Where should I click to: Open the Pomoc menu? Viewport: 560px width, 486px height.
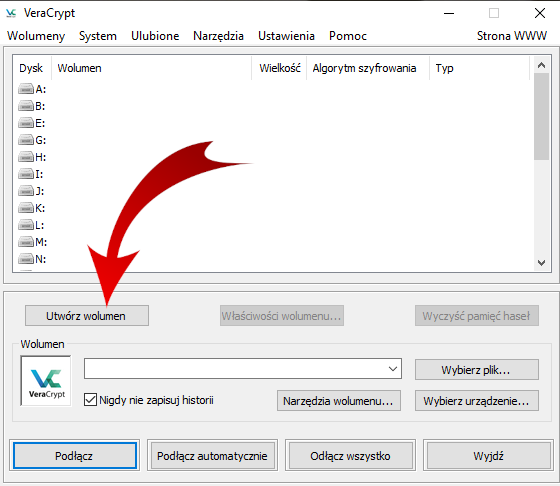pyautogui.click(x=348, y=36)
